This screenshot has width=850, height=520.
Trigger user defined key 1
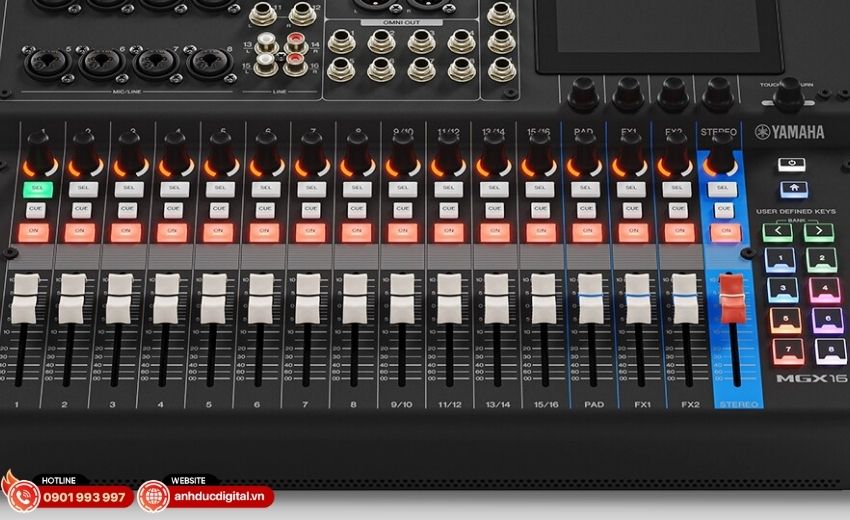click(780, 259)
